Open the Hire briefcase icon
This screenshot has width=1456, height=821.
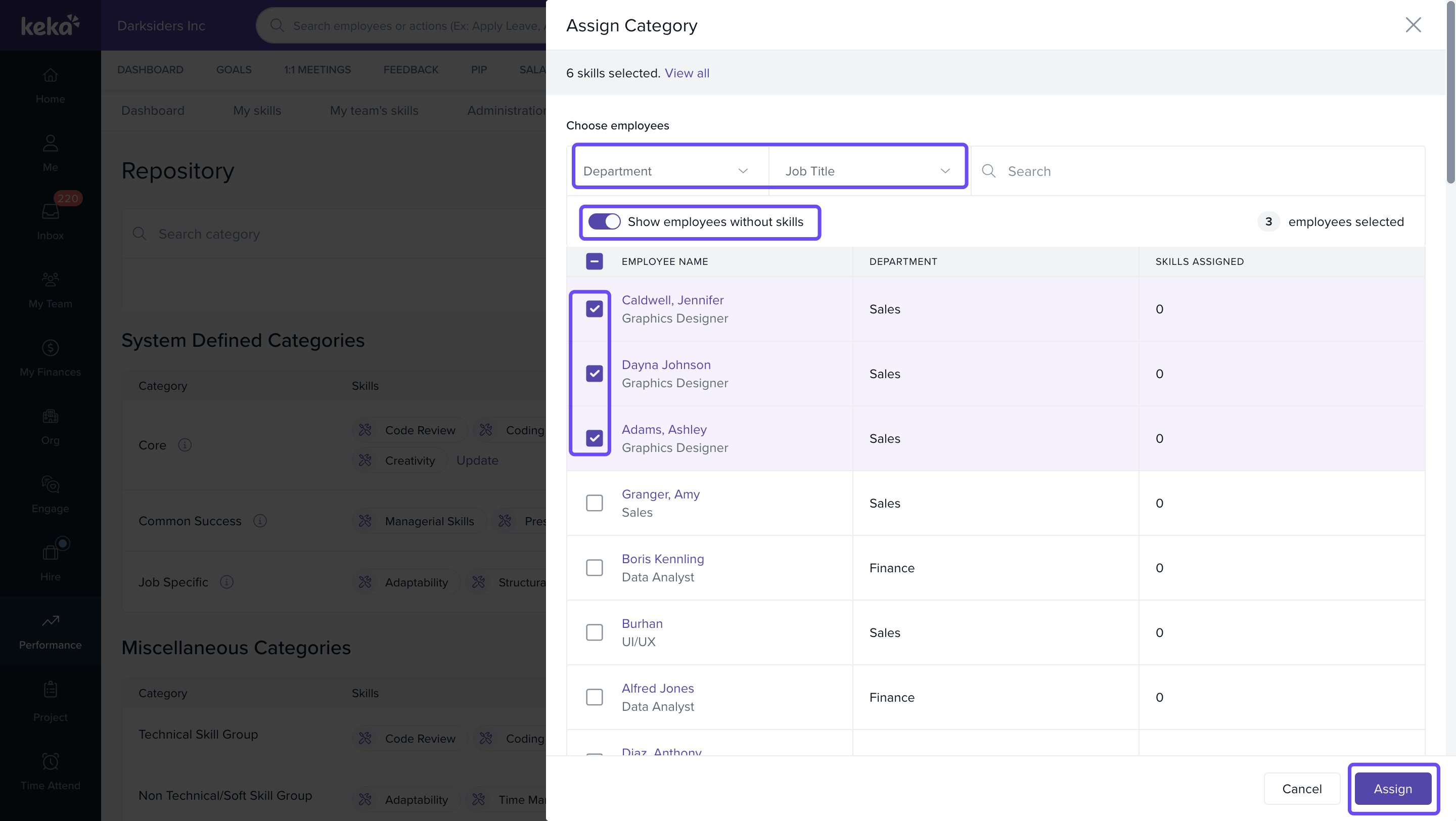pyautogui.click(x=51, y=552)
